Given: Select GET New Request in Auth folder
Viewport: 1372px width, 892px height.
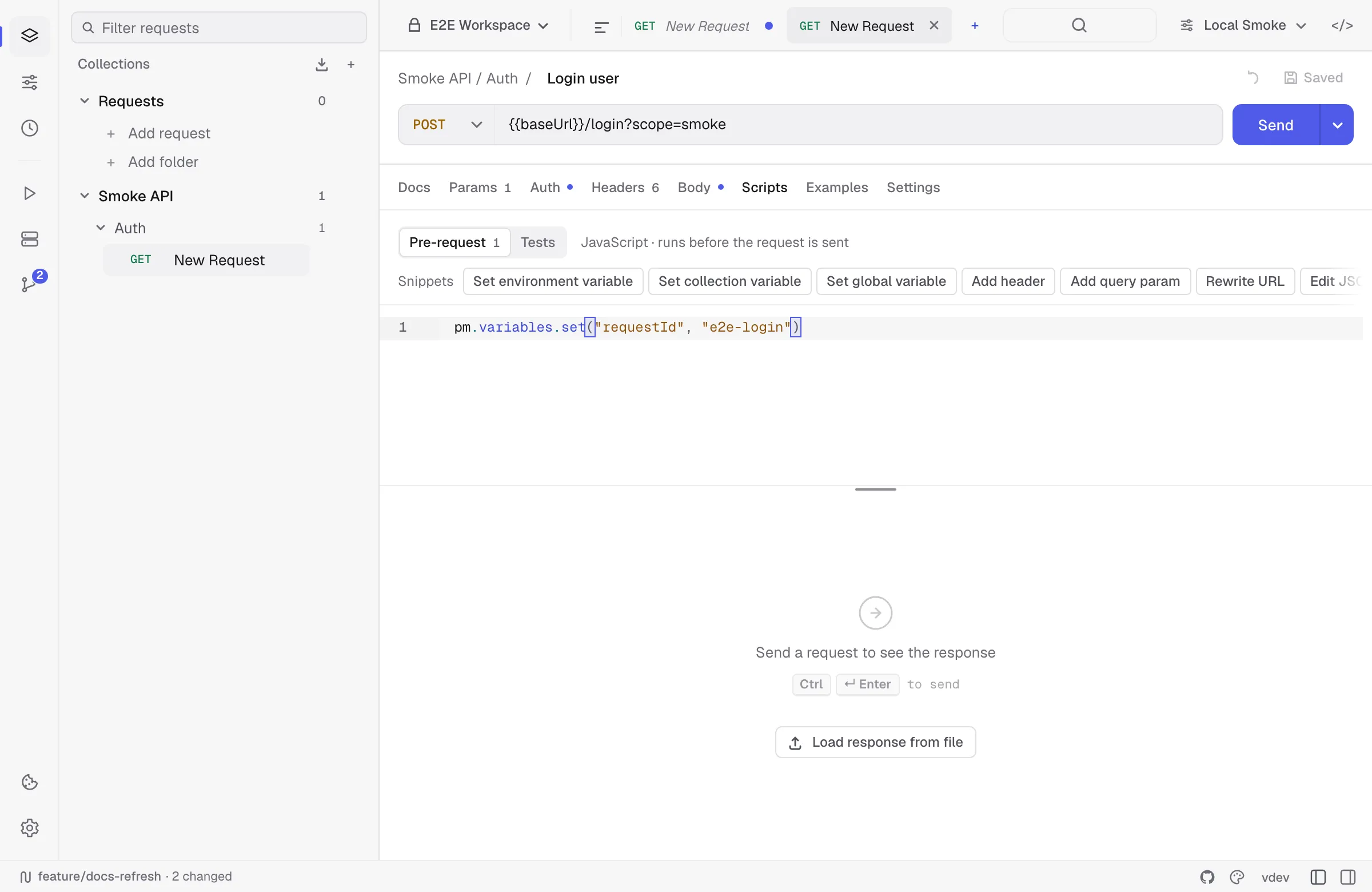Looking at the screenshot, I should click(206, 260).
